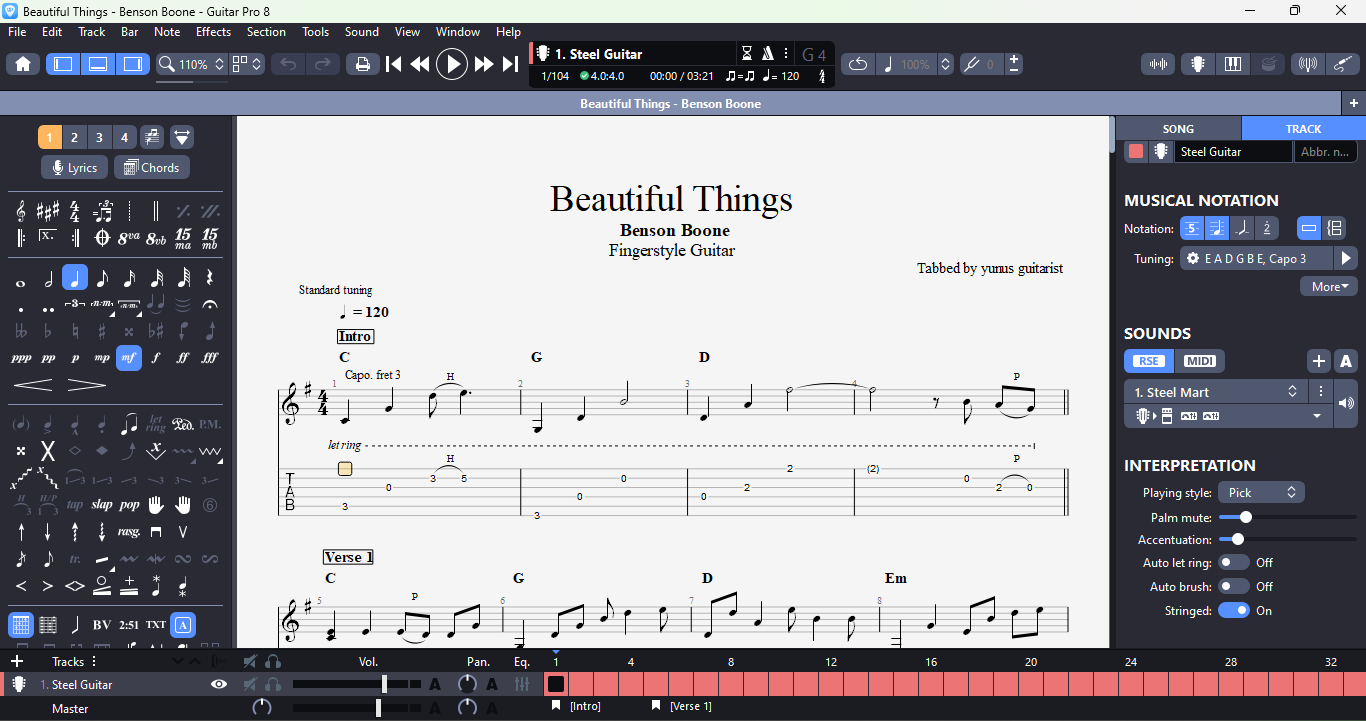
Task: Apply the slap effect
Action: (x=102, y=505)
